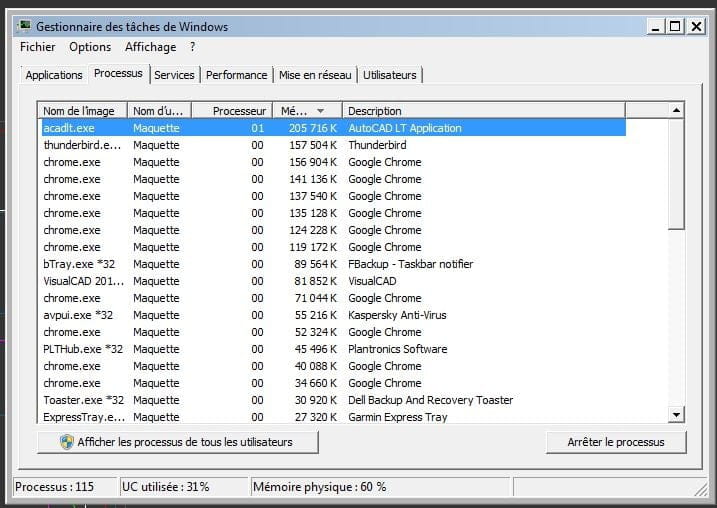Select the PLTHub.exe *32 process

click(x=334, y=349)
